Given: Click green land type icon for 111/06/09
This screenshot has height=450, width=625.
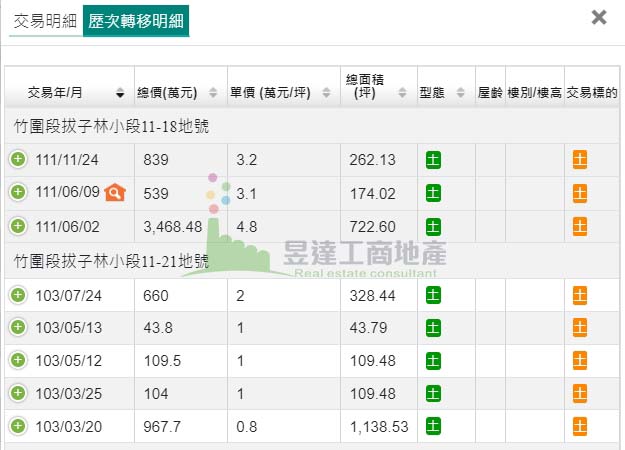Looking at the screenshot, I should (x=433, y=193).
